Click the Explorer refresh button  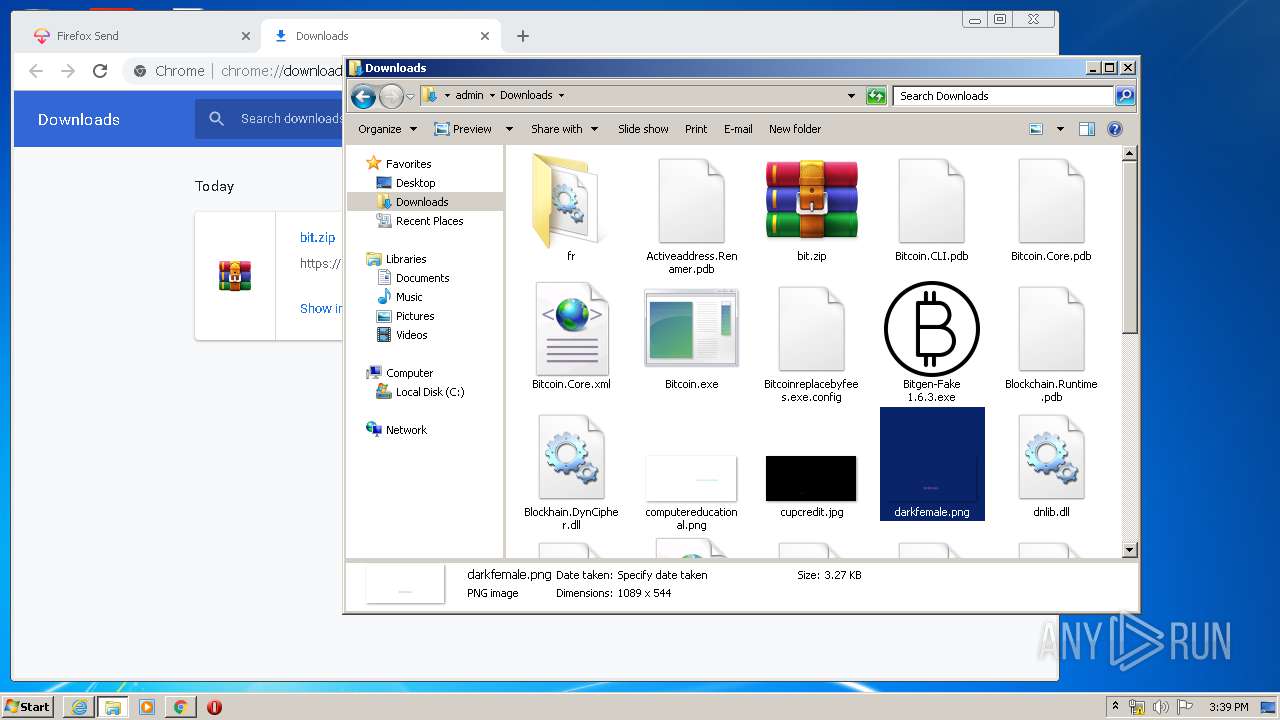click(876, 96)
